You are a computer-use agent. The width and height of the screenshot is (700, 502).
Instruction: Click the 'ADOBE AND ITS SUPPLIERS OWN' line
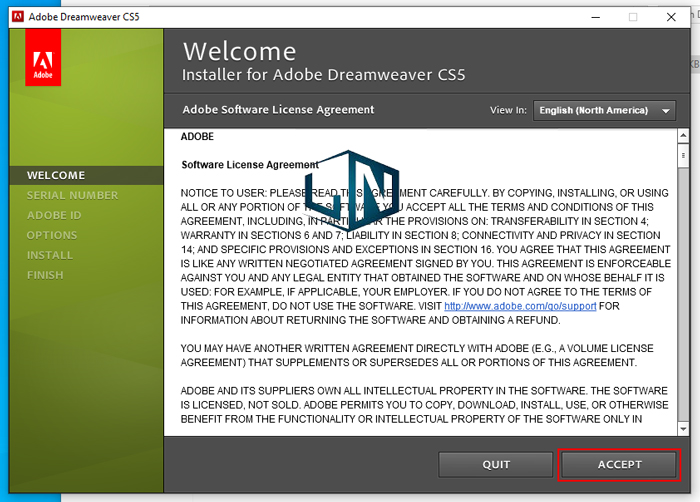click(x=424, y=391)
